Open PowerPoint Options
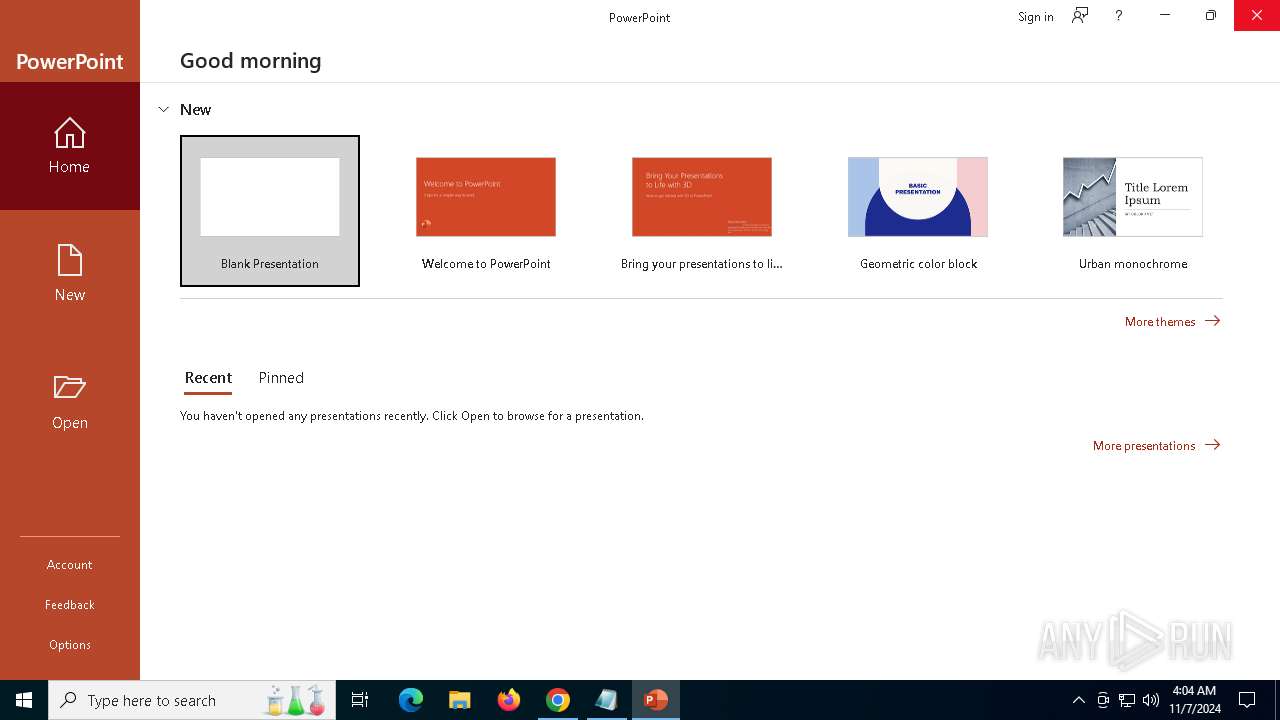 click(70, 645)
